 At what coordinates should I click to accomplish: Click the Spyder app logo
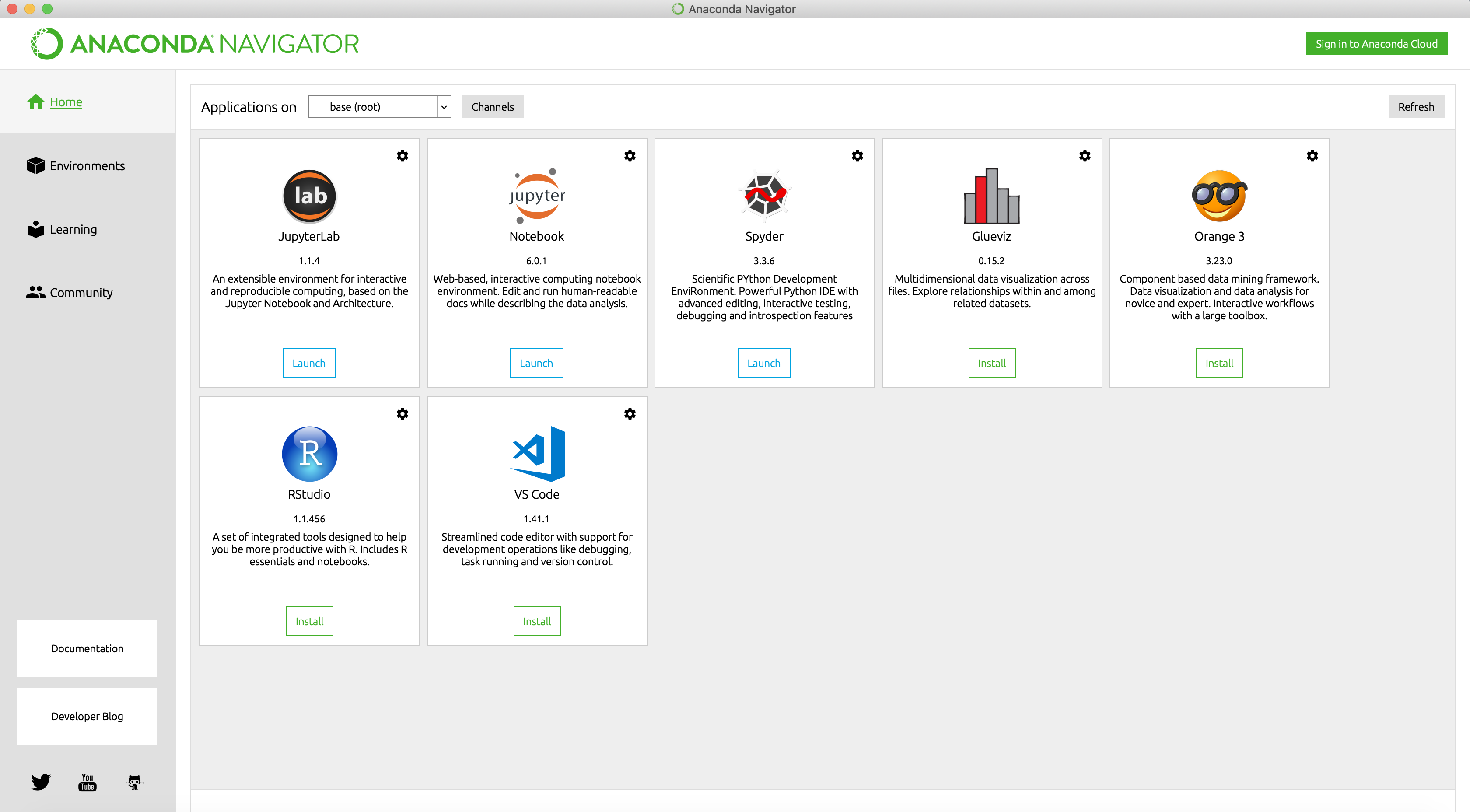point(765,196)
